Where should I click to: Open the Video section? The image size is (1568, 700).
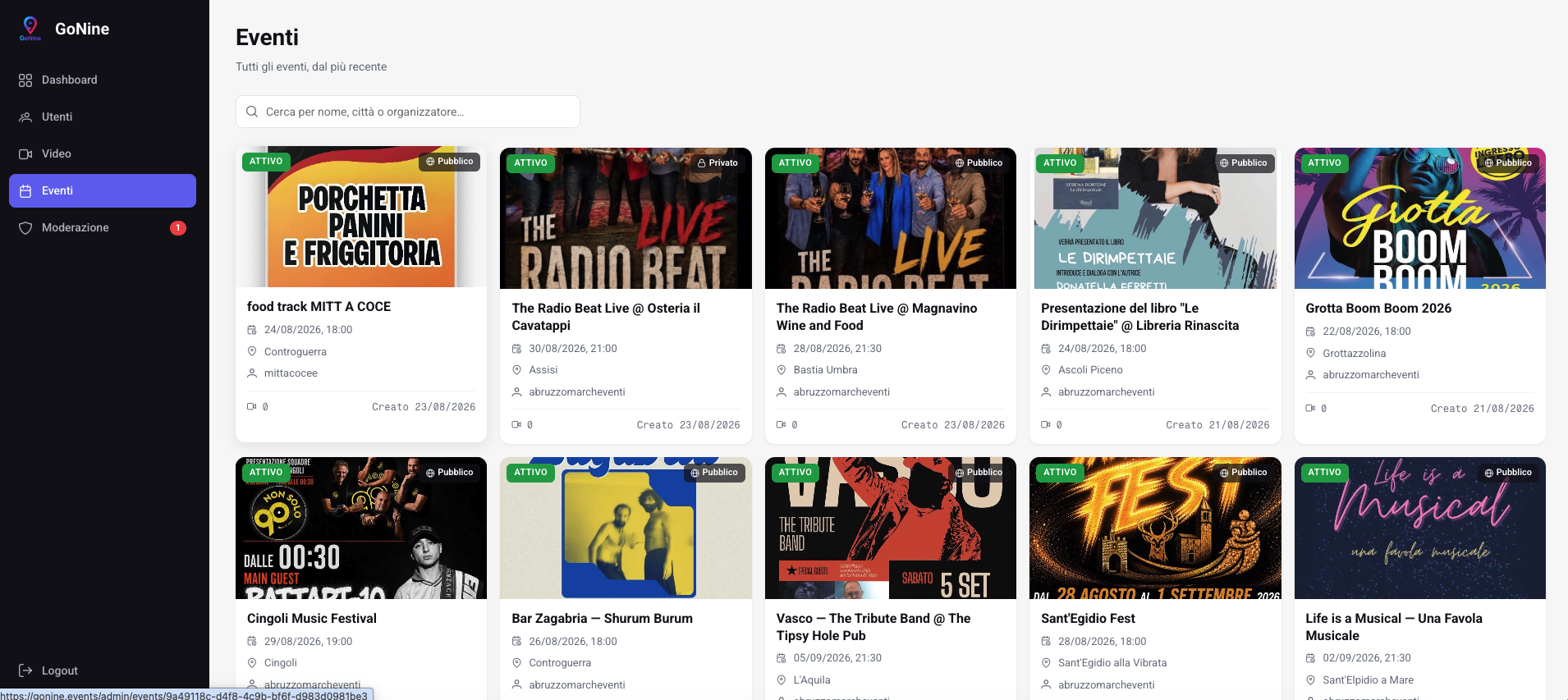[103, 153]
